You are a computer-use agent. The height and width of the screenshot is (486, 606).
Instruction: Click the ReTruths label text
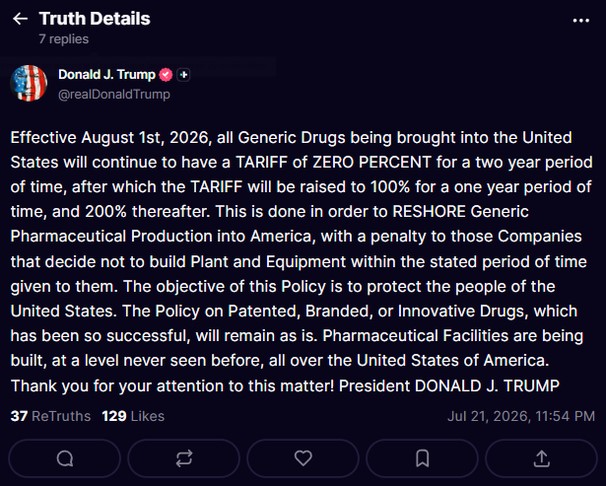click(x=61, y=416)
